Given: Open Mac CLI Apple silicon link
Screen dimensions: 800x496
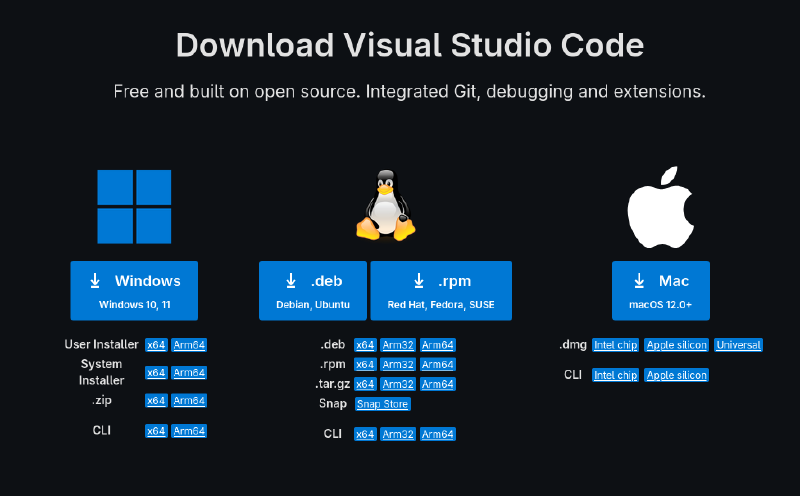Looking at the screenshot, I should click(x=677, y=375).
